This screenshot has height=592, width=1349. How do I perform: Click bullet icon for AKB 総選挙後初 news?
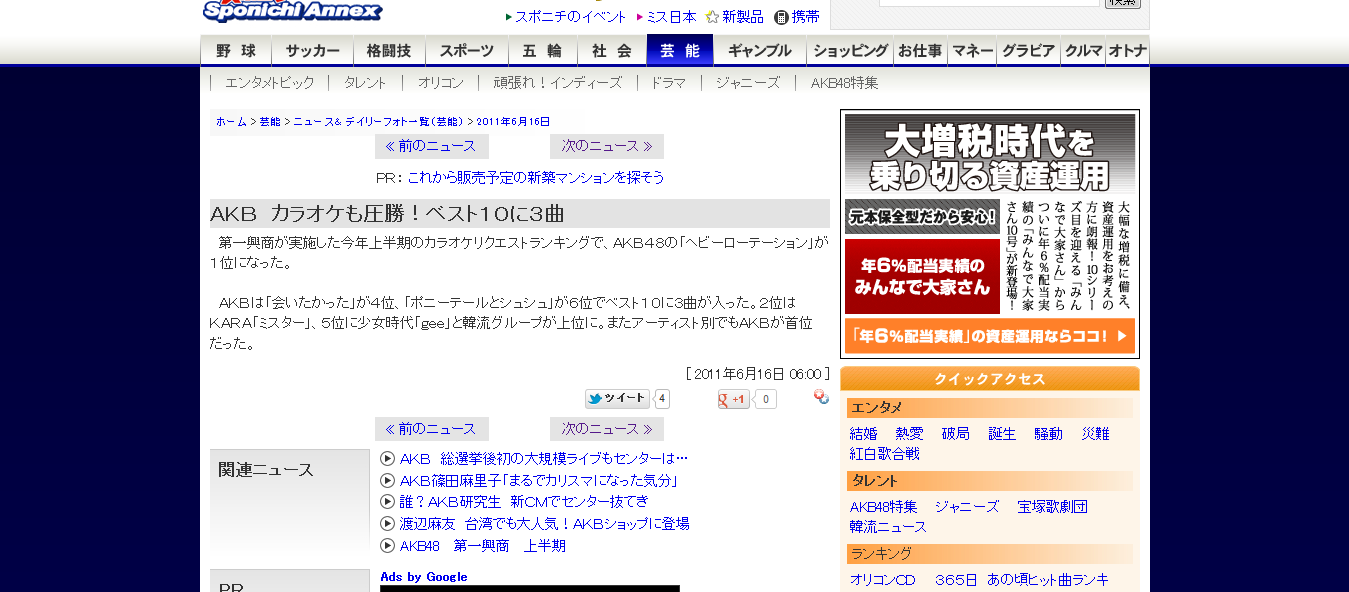pos(388,458)
